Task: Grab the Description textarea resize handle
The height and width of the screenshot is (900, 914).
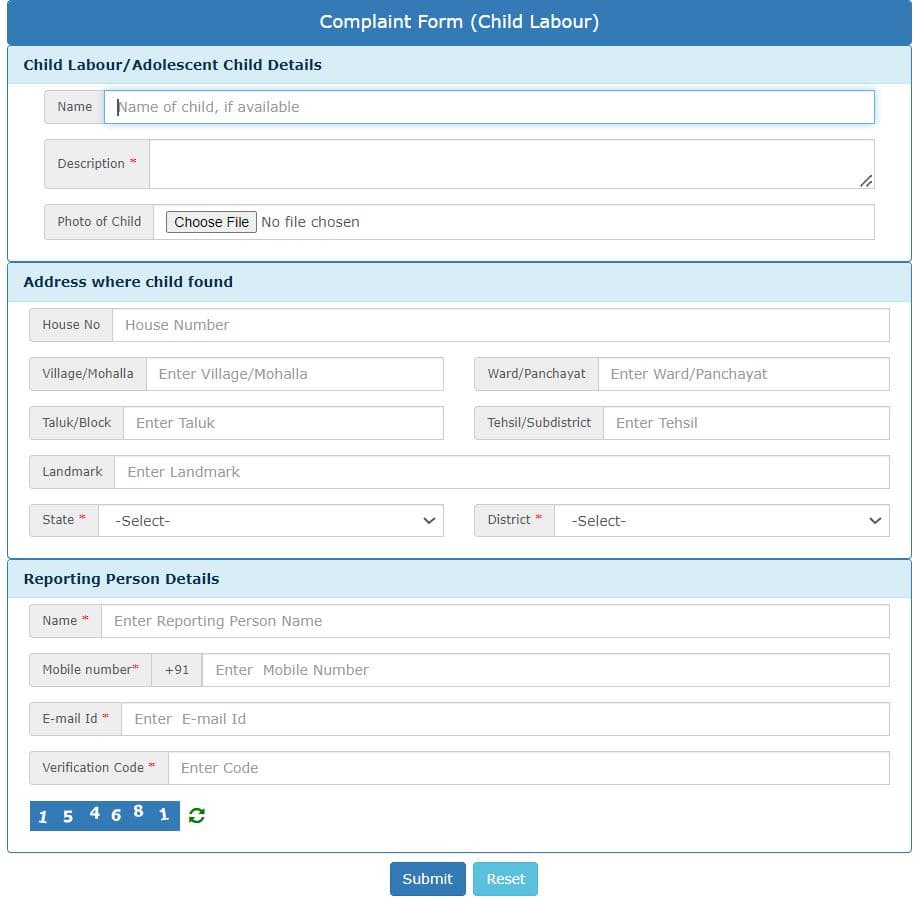Action: (x=866, y=181)
